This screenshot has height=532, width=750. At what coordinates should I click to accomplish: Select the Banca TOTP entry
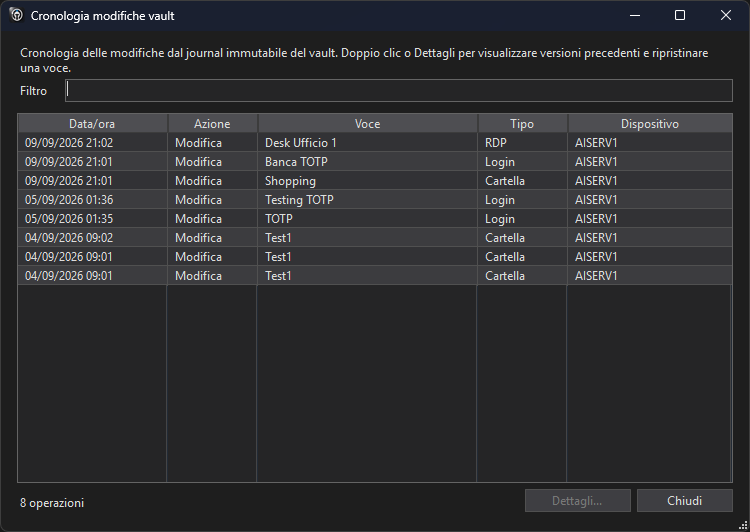[375, 162]
